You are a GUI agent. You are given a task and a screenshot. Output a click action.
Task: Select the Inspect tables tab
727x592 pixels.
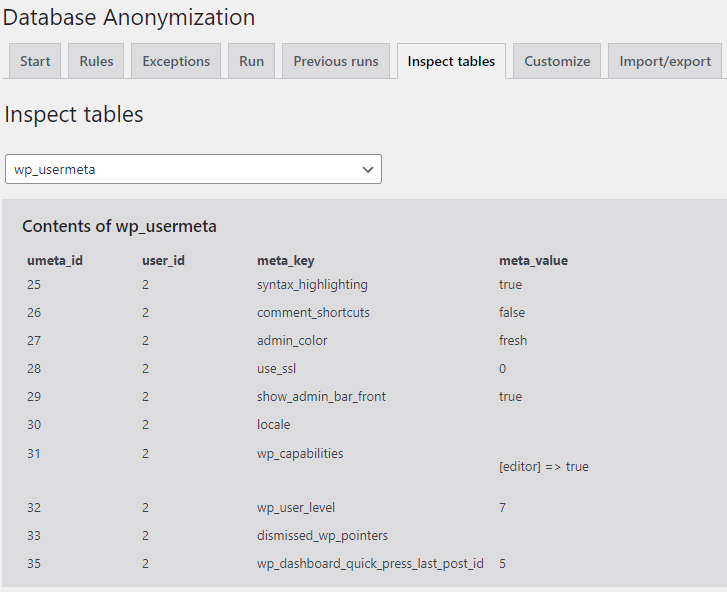tap(451, 61)
